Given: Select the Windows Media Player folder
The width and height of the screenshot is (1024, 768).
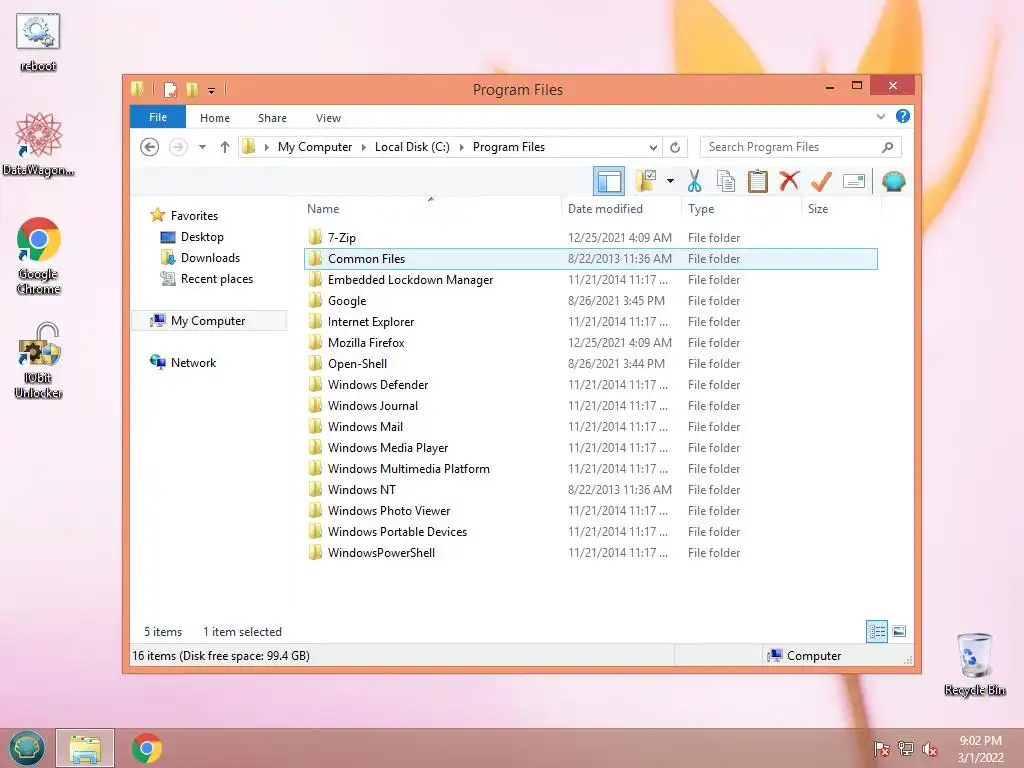Looking at the screenshot, I should (591, 447).
